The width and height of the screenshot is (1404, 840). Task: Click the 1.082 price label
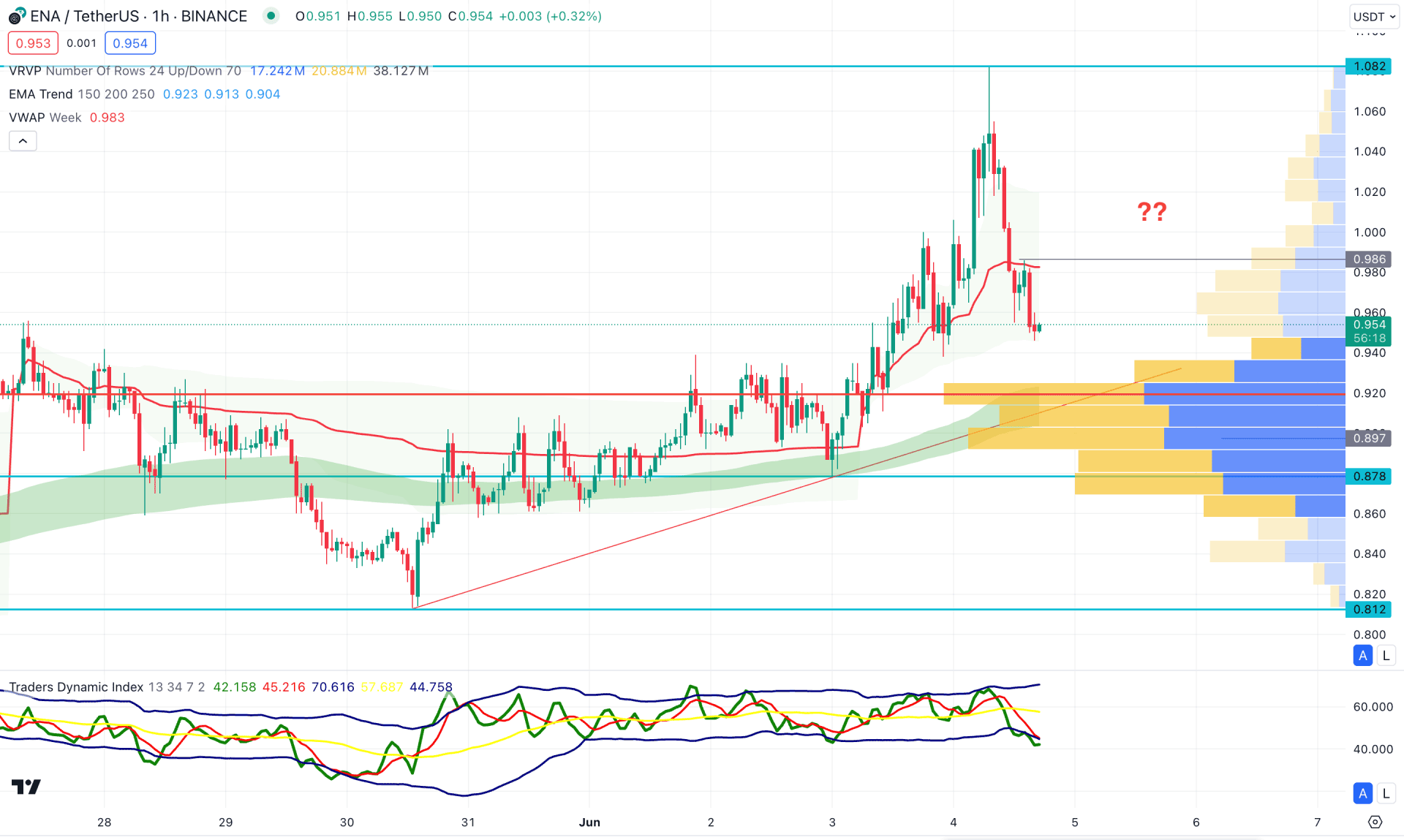[x=1369, y=67]
